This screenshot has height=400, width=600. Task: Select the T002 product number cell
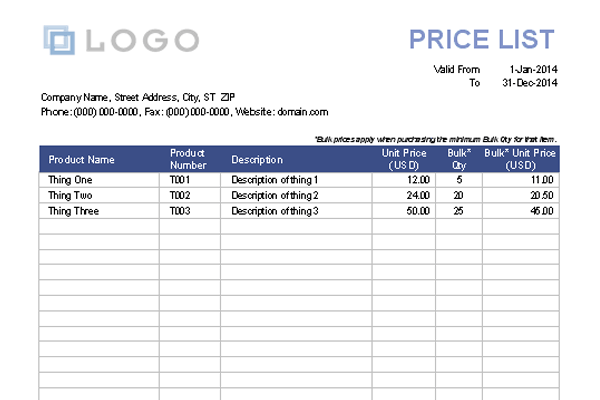[x=180, y=195]
